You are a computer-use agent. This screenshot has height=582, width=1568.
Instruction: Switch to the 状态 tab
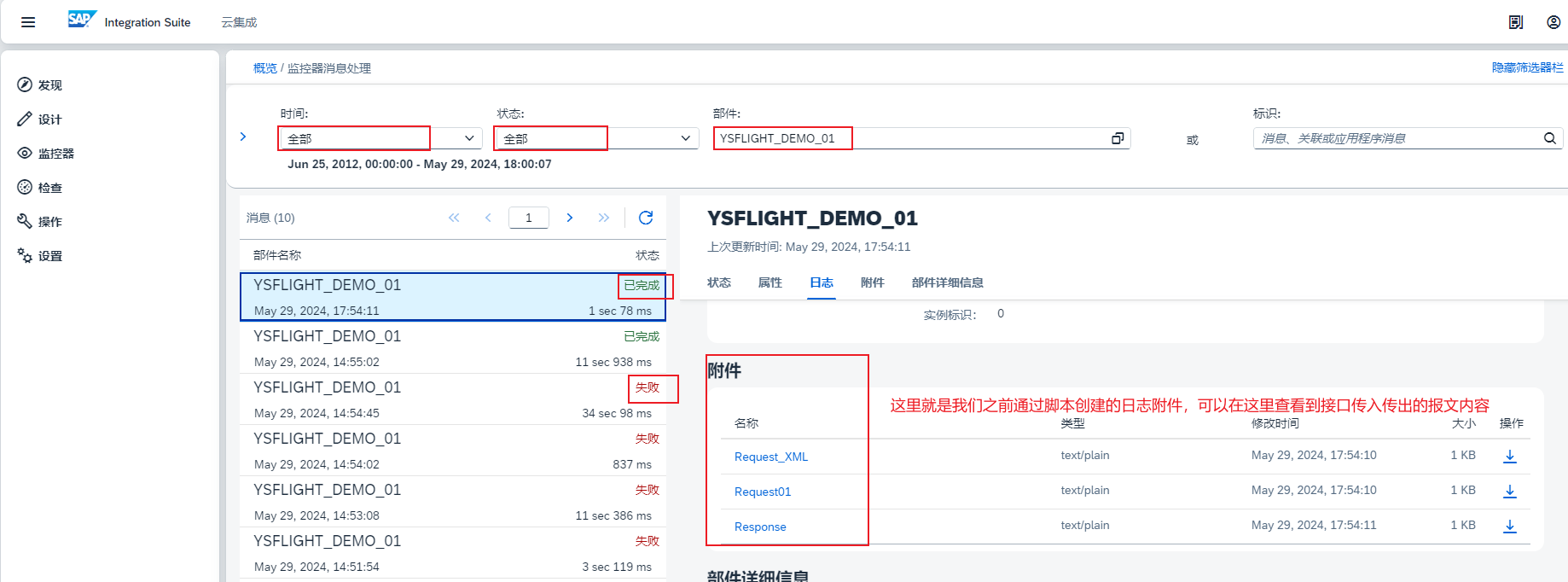click(719, 282)
